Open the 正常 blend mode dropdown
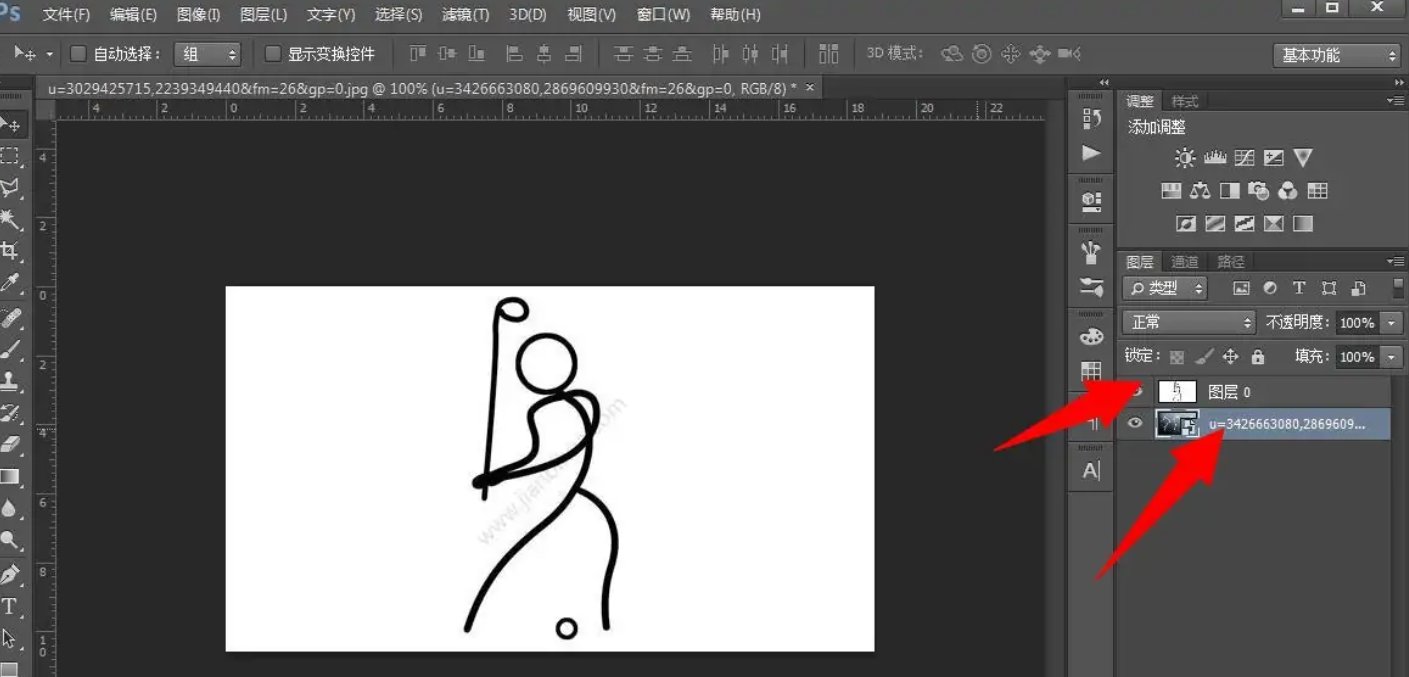The image size is (1409, 677). click(1189, 323)
